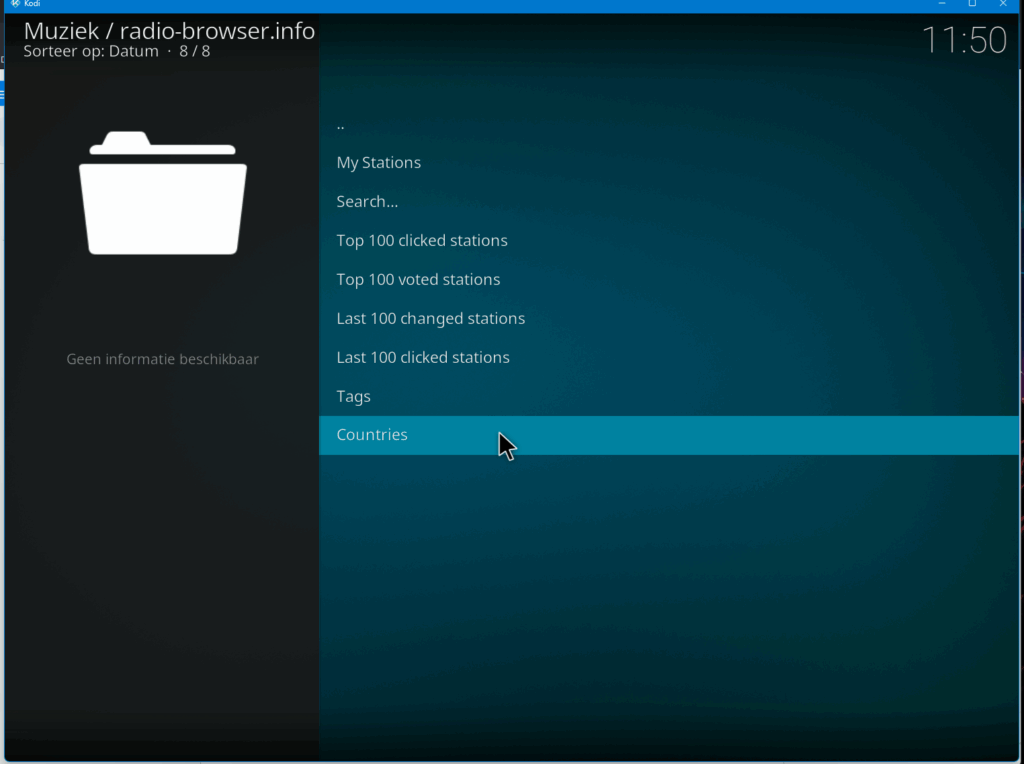Viewport: 1024px width, 764px height.
Task: Open the Tags folder
Action: 353,397
